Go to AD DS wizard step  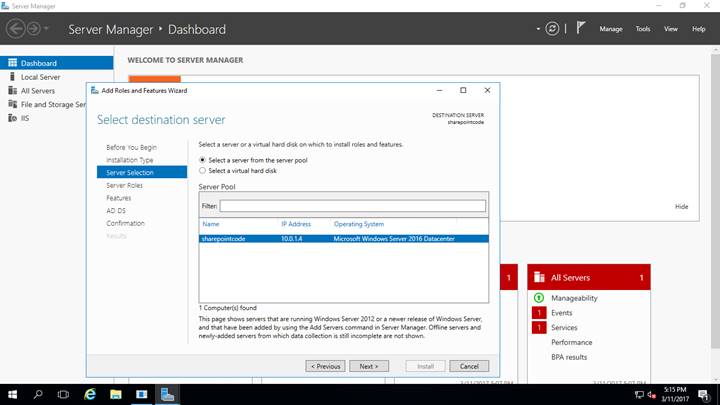(116, 210)
